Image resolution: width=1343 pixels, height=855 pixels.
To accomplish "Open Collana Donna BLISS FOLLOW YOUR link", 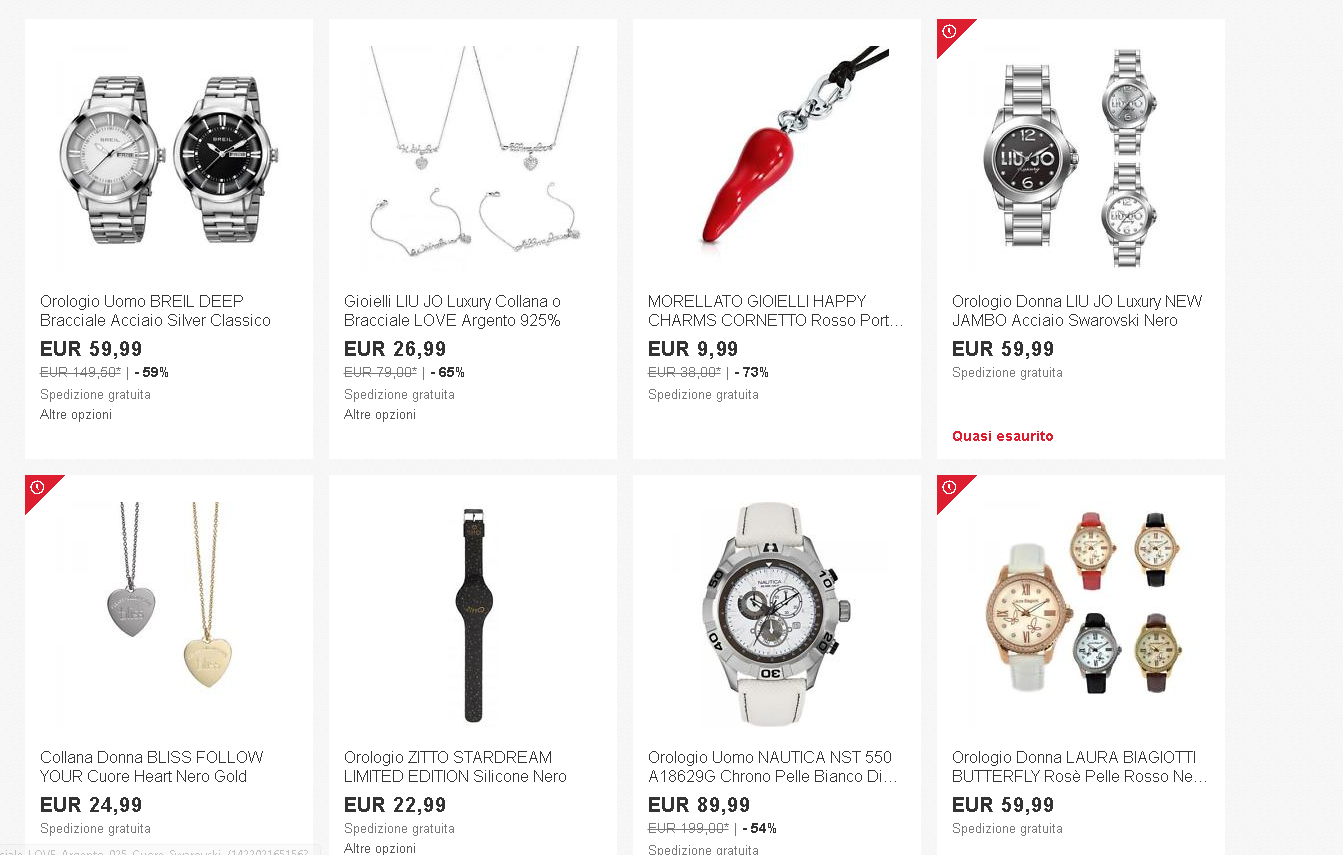I will (152, 767).
